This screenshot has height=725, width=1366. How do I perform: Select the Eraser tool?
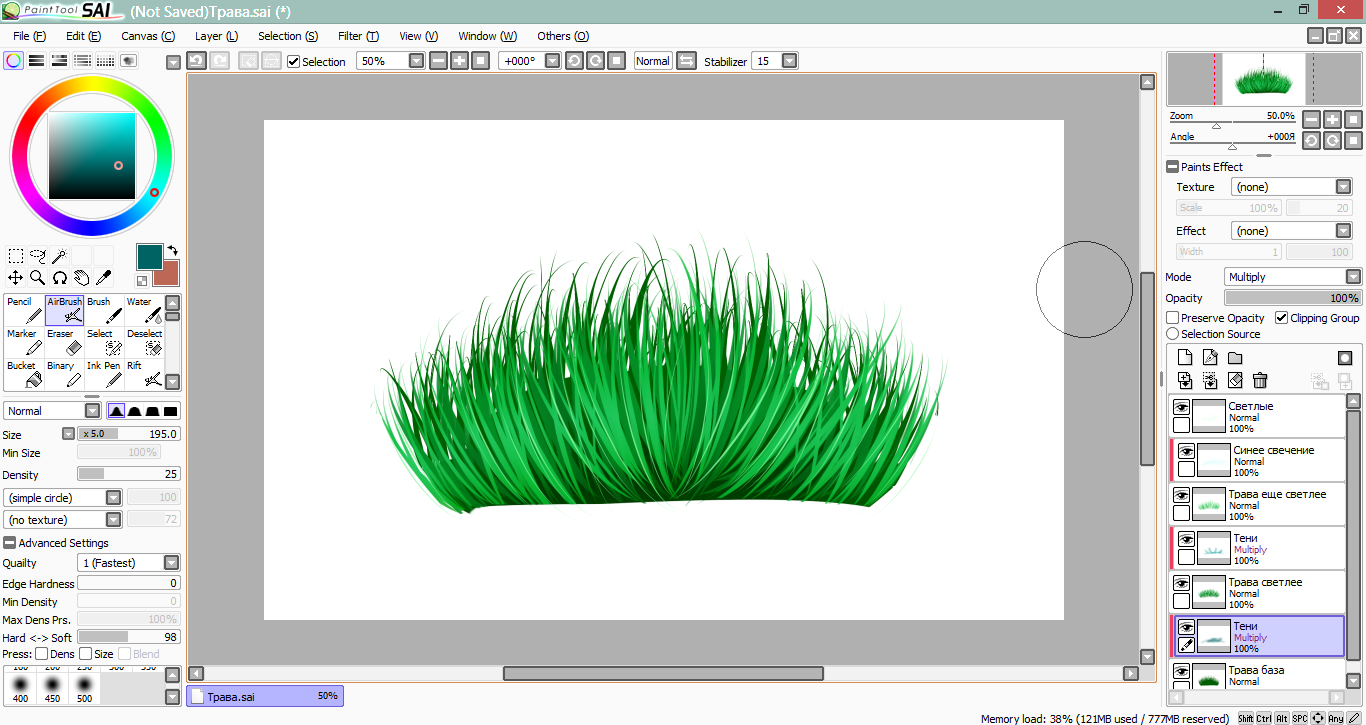point(64,343)
